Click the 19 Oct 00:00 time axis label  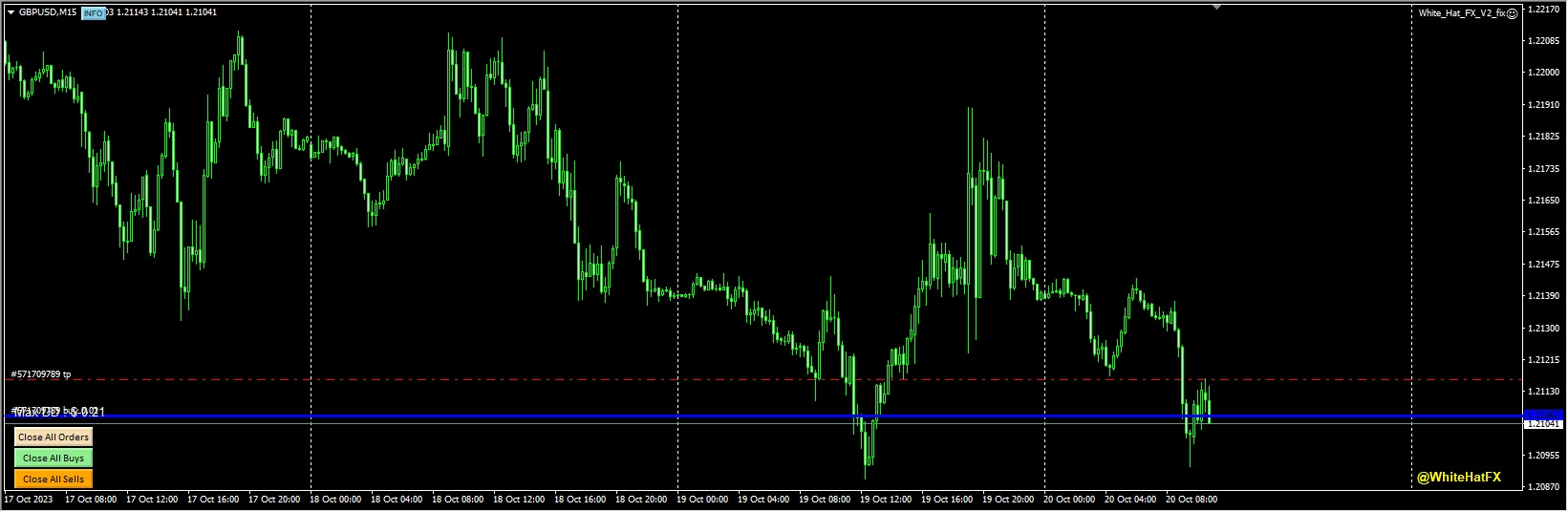(702, 500)
